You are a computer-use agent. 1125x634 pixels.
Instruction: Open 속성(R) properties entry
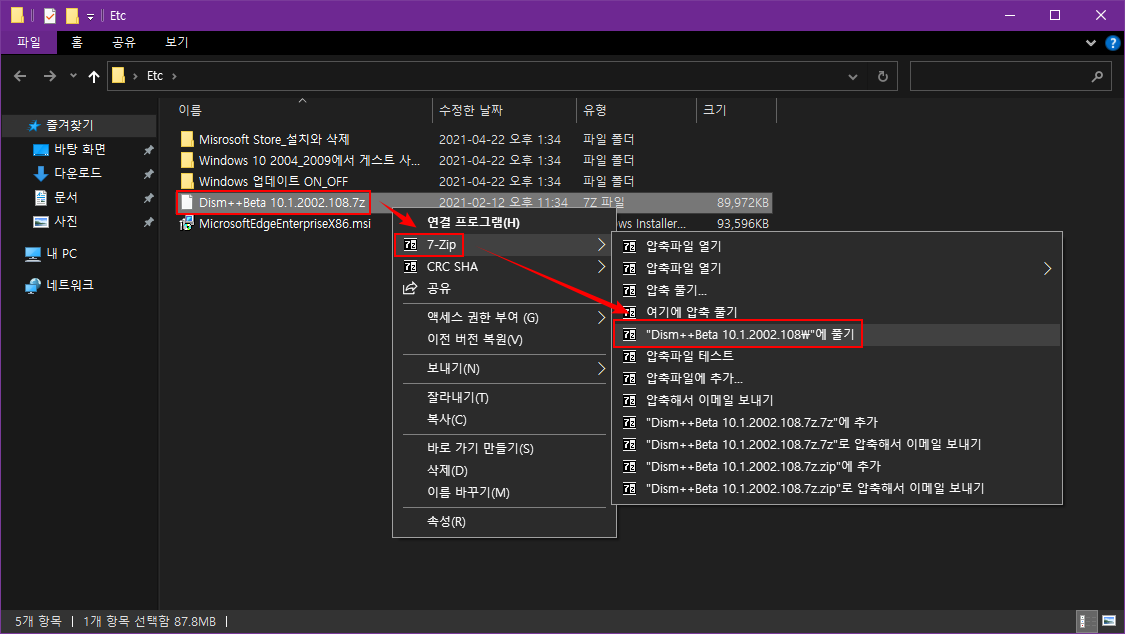[x=504, y=521]
